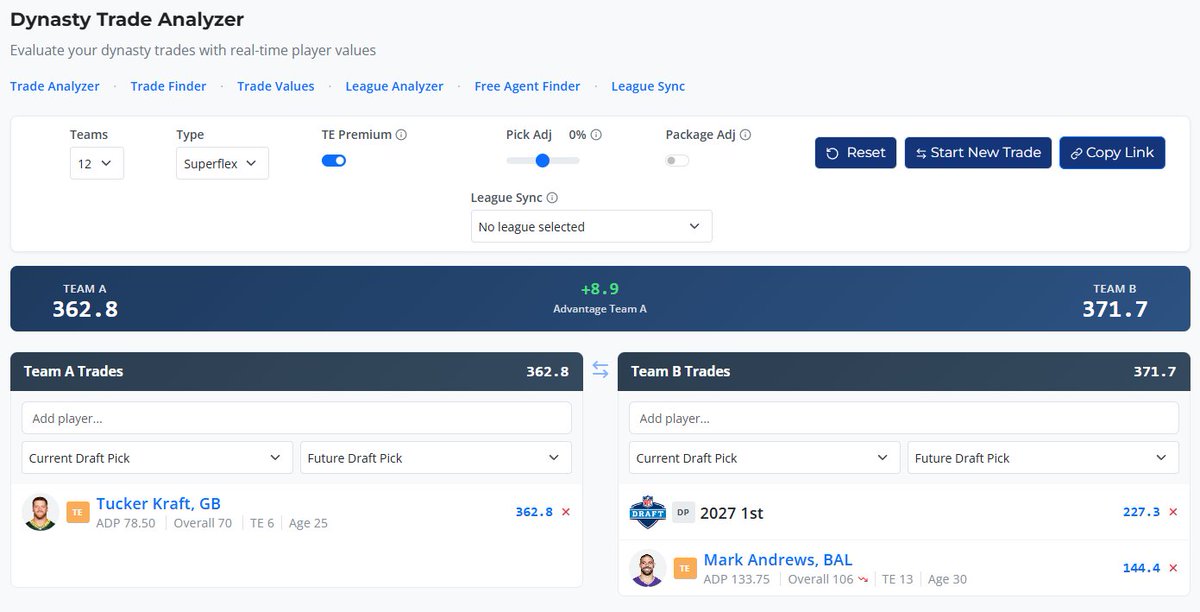Click the Reset button
Screen dimensions: 1200x612
pyautogui.click(x=855, y=153)
